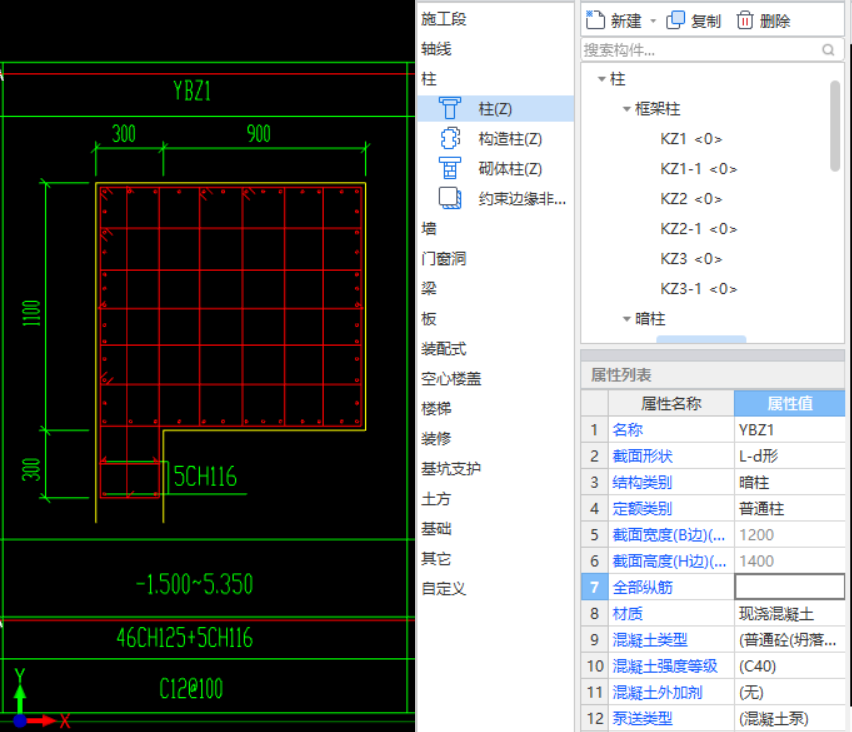Click the 5CH116 annotation in drawing
Screen dimensions: 852x732
tap(205, 477)
